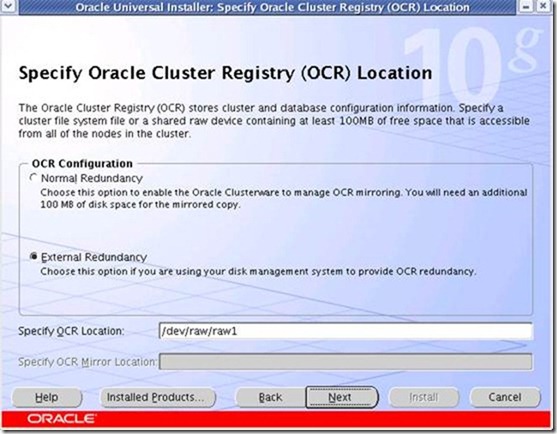Click the installer window title bar text

tap(272, 7)
